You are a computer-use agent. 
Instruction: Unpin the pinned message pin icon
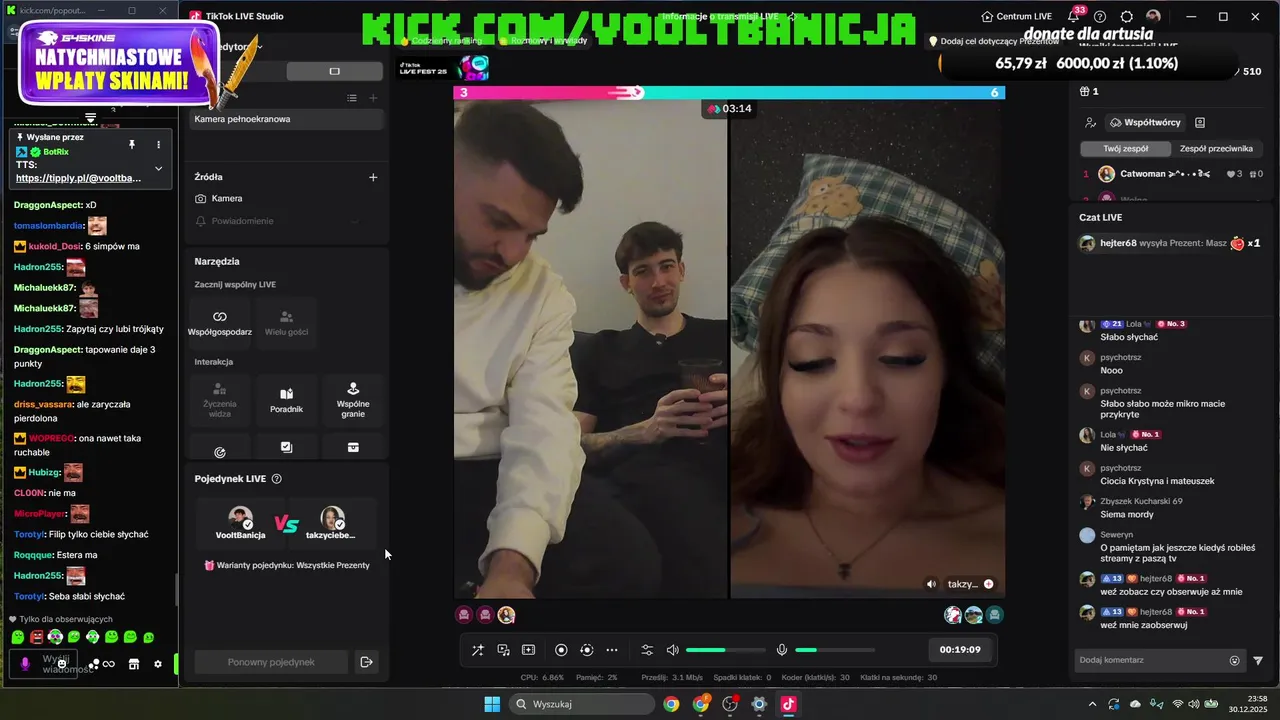click(x=131, y=145)
